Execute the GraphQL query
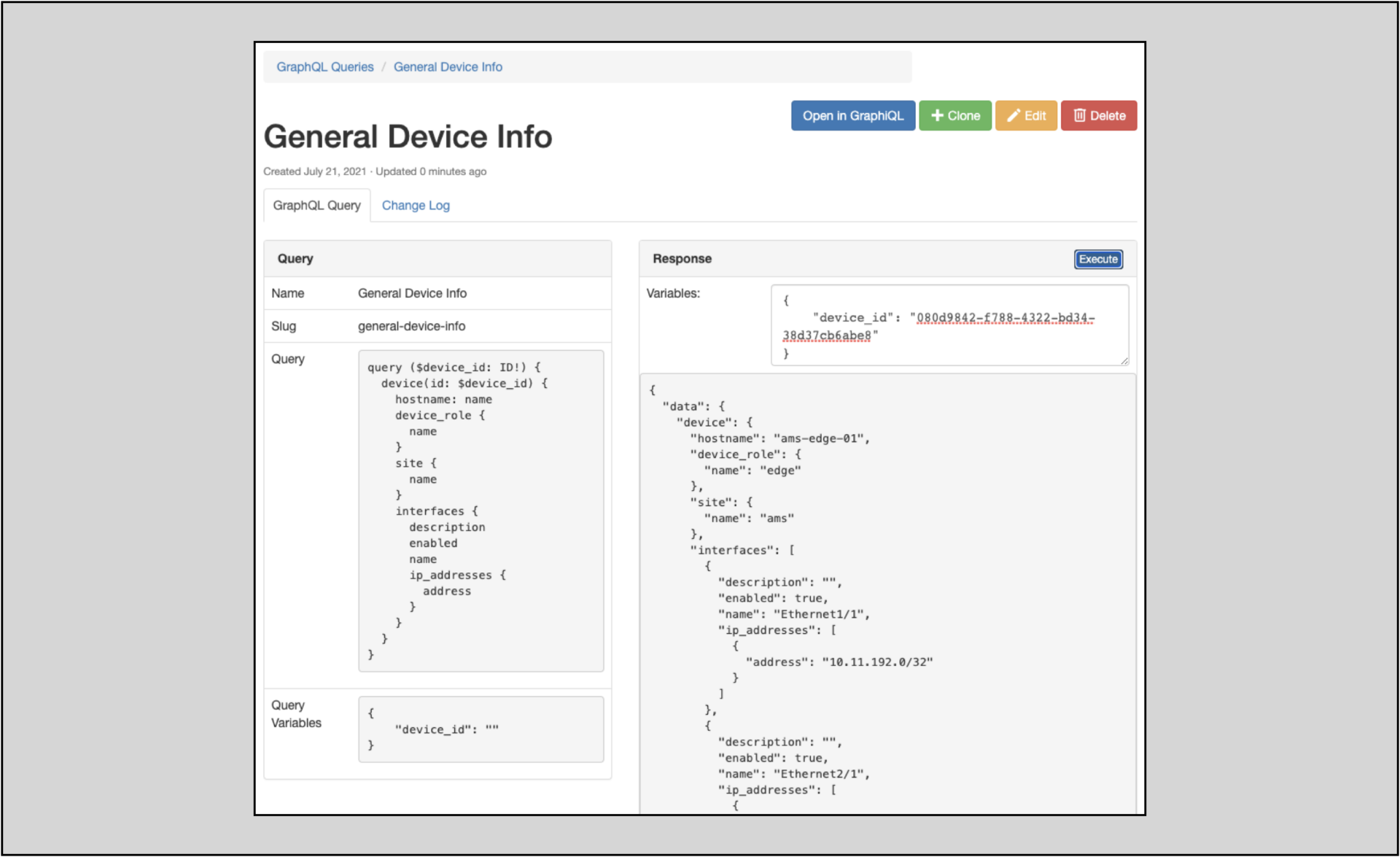Screen dimensions: 1400x857 [1097, 259]
